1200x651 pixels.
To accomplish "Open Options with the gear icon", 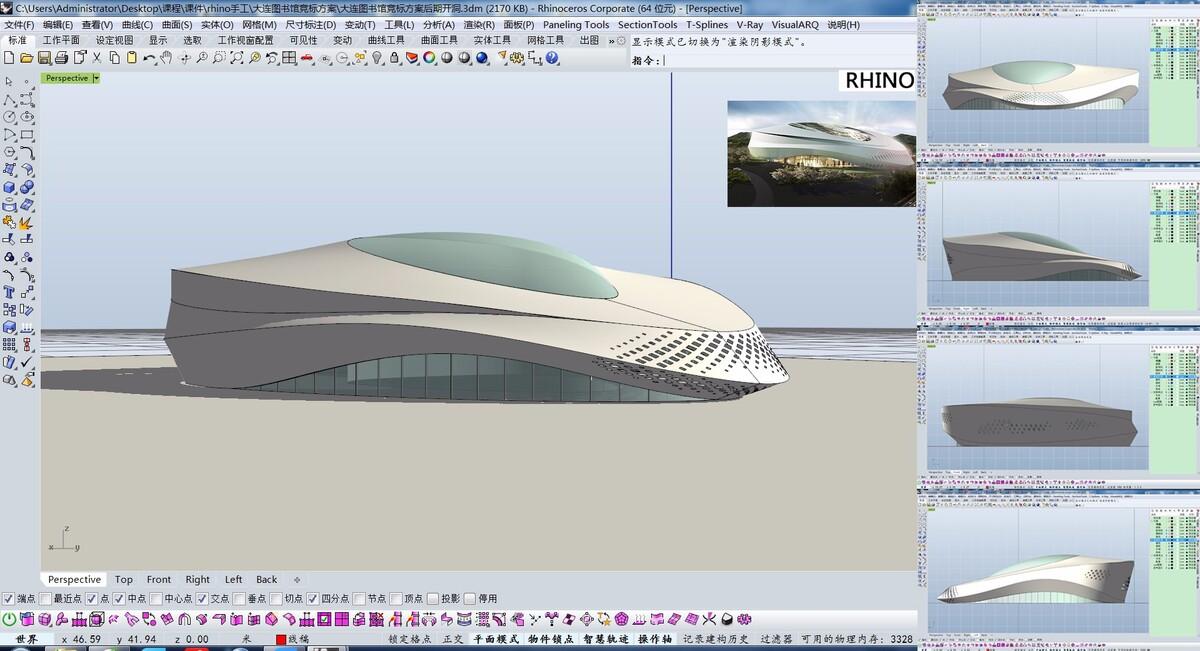I will point(517,58).
